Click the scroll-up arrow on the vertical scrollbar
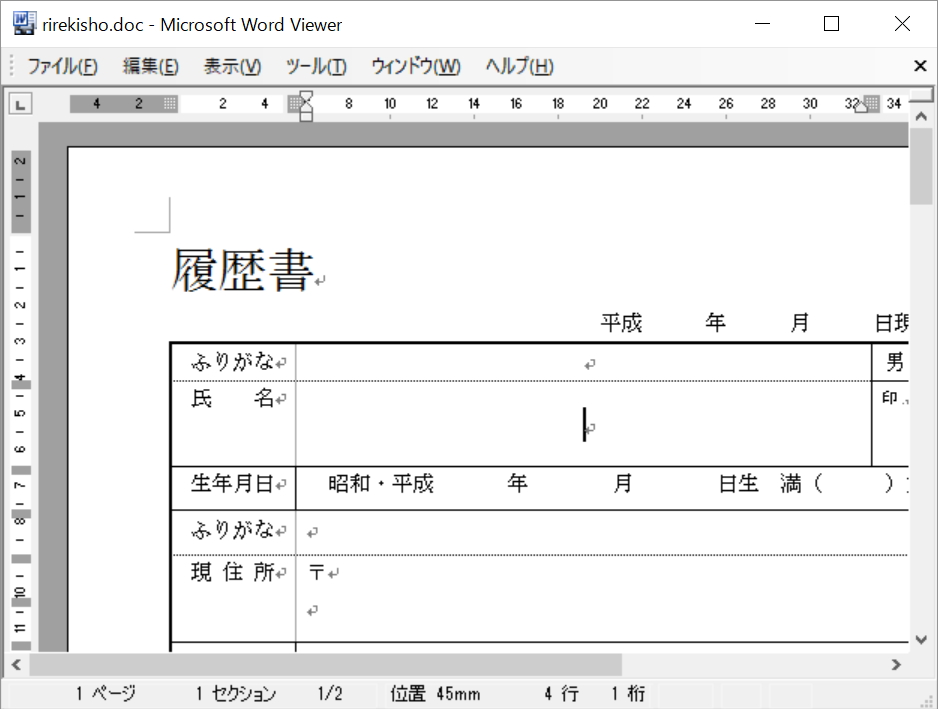Screen dimensions: 938x709 [x=922, y=115]
